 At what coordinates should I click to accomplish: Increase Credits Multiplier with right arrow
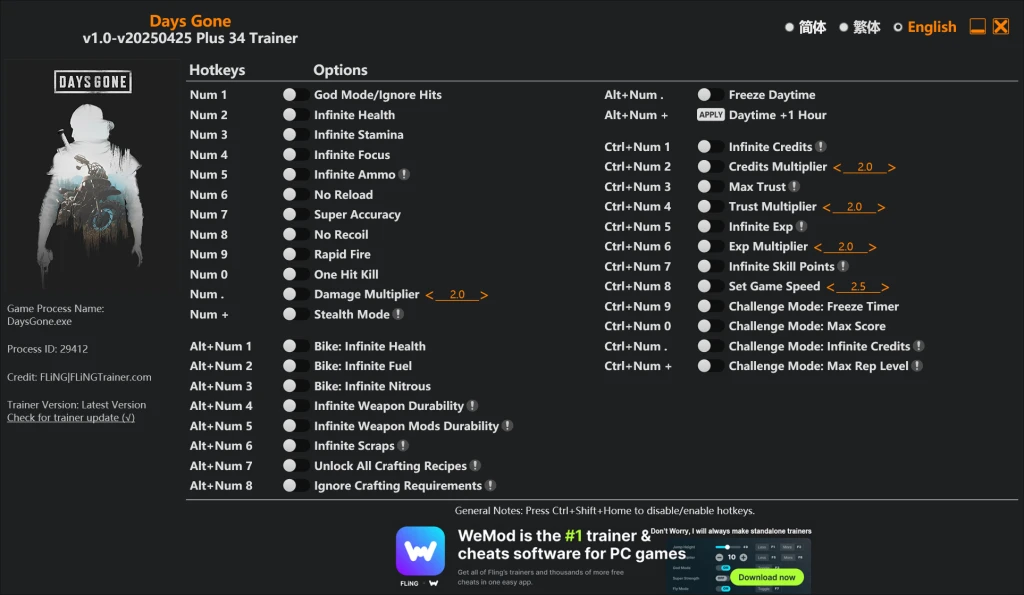tap(891, 168)
